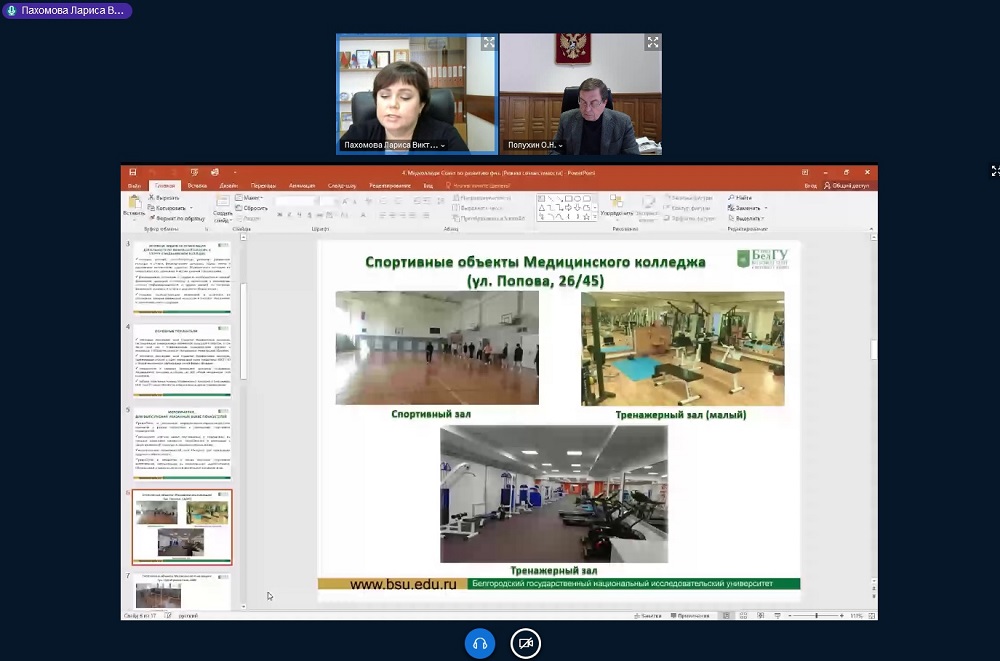Expand Пахомова video tile to fullscreen
Image resolution: width=1000 pixels, height=661 pixels.
488,43
